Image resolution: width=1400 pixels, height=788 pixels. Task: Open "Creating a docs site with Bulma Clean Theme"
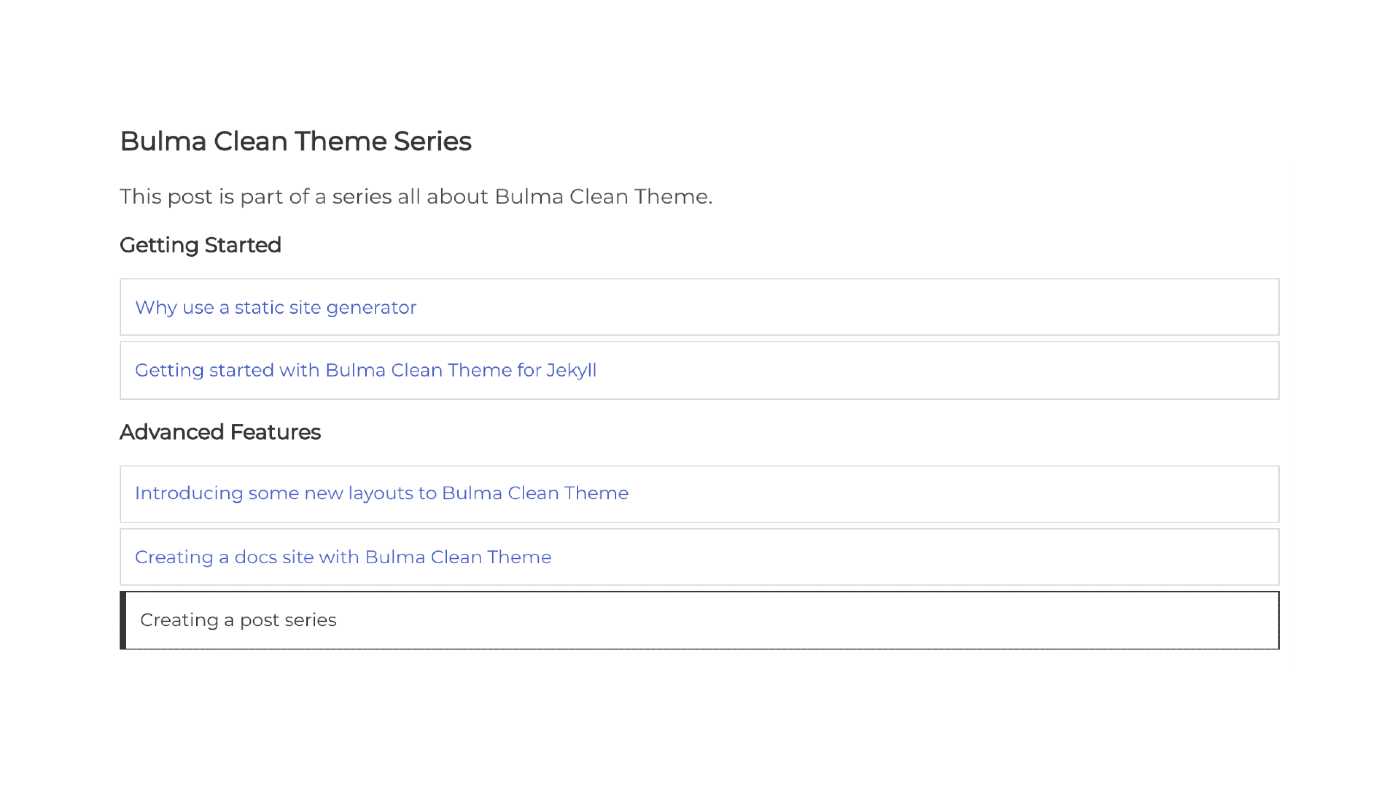pos(343,557)
